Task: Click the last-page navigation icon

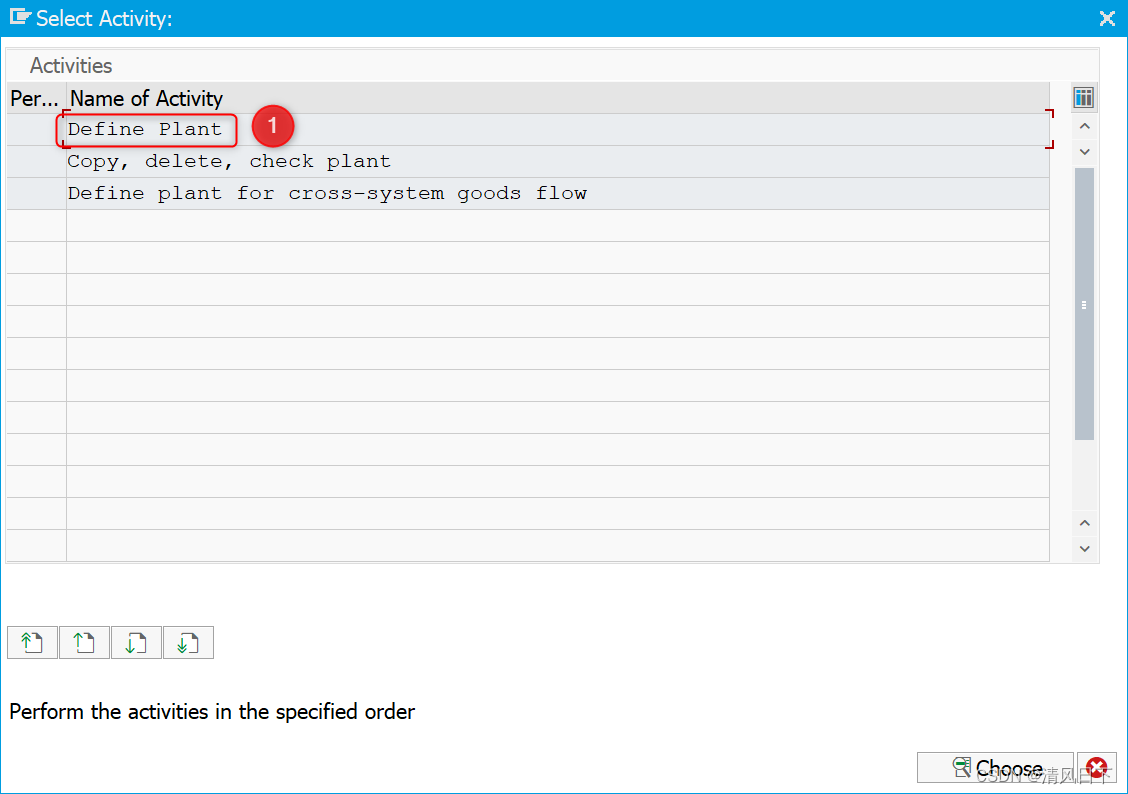Action: point(188,642)
